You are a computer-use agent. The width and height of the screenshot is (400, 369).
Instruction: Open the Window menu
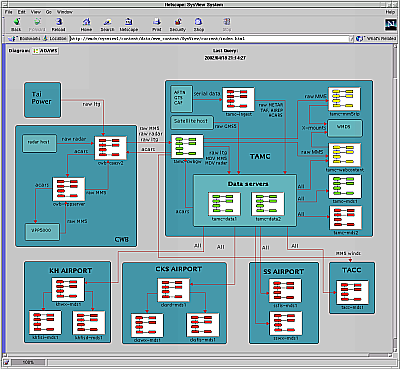(64, 12)
